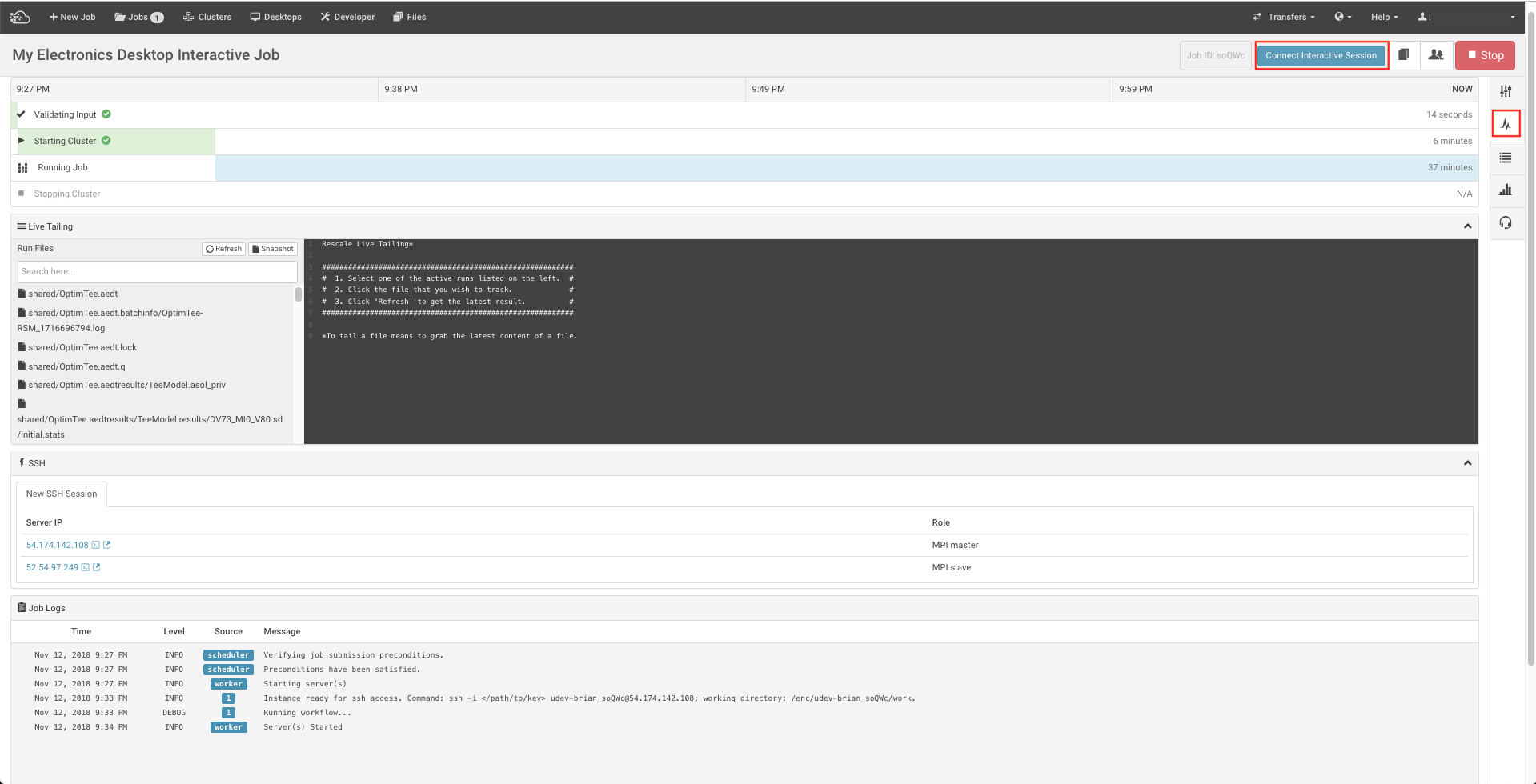The image size is (1536, 784).
Task: Open the support headset sidebar icon
Action: (x=1506, y=222)
